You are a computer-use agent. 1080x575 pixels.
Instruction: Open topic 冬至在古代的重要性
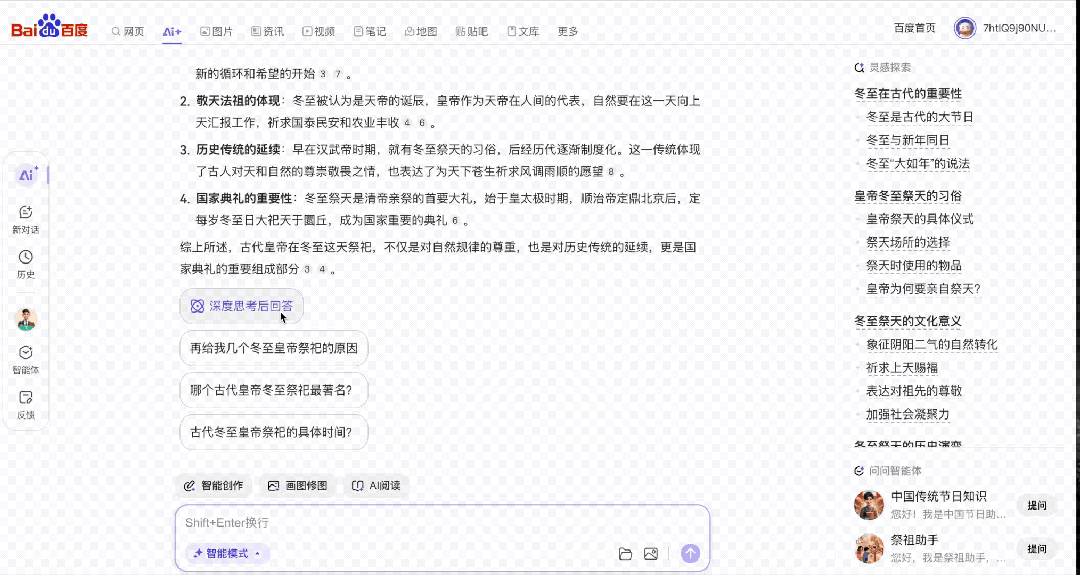point(908,94)
